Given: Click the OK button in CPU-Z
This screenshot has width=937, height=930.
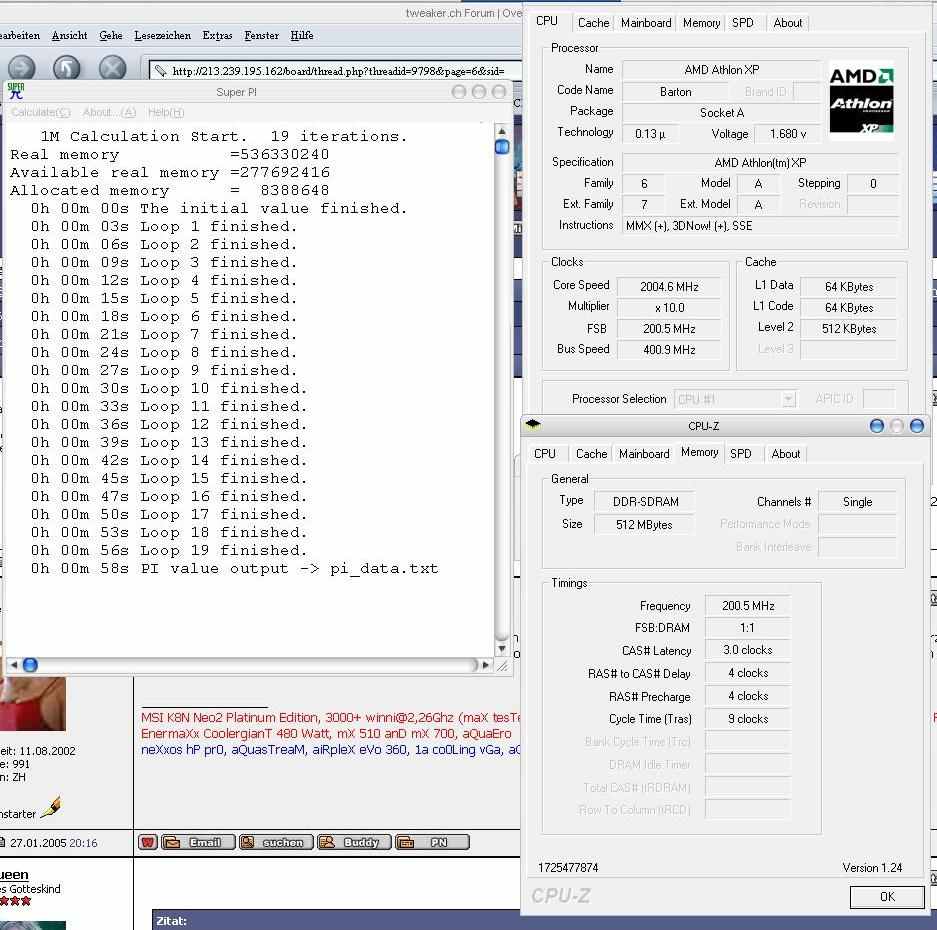Looking at the screenshot, I should coord(886,897).
